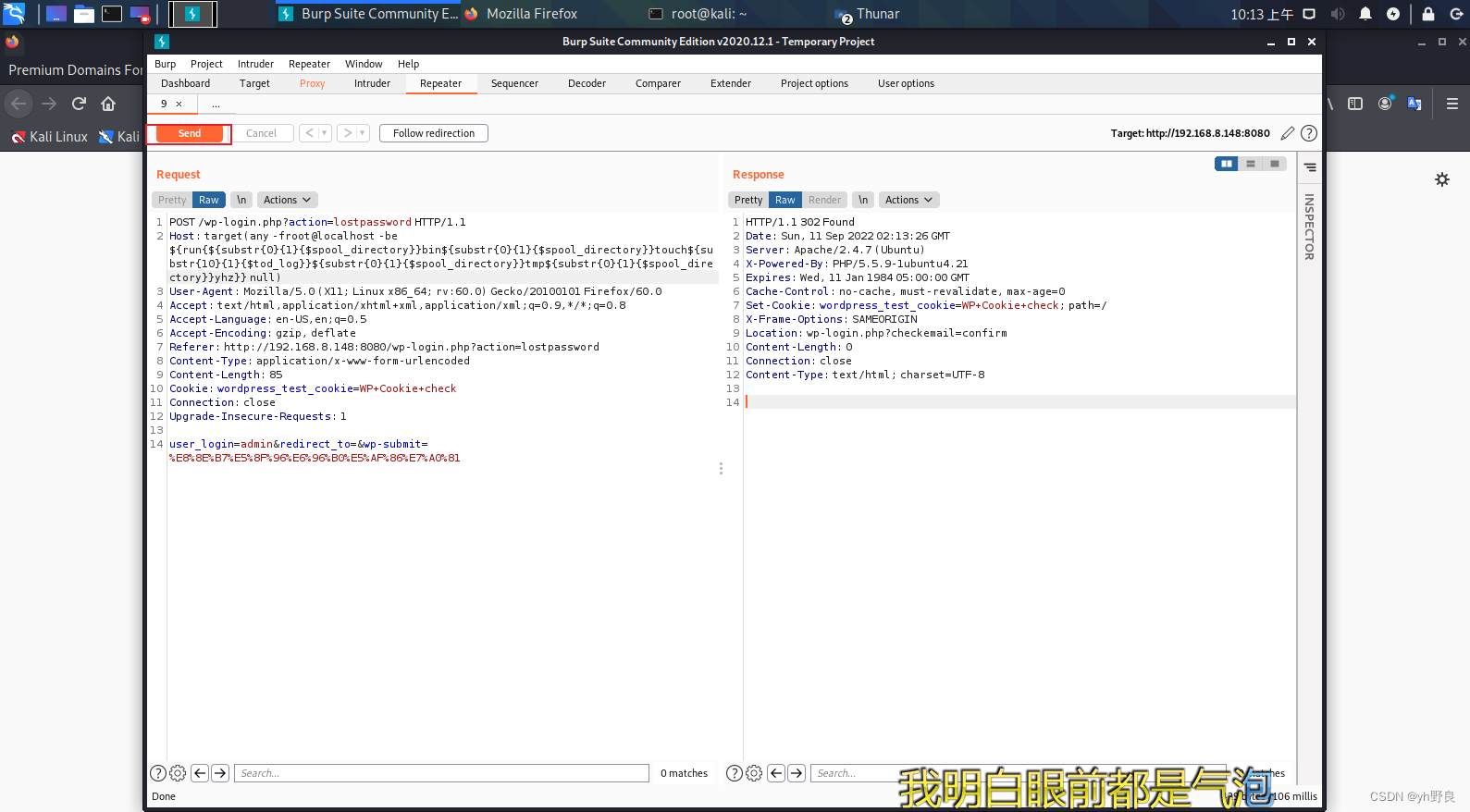
Task: Jump to next match in request search
Action: (220, 773)
